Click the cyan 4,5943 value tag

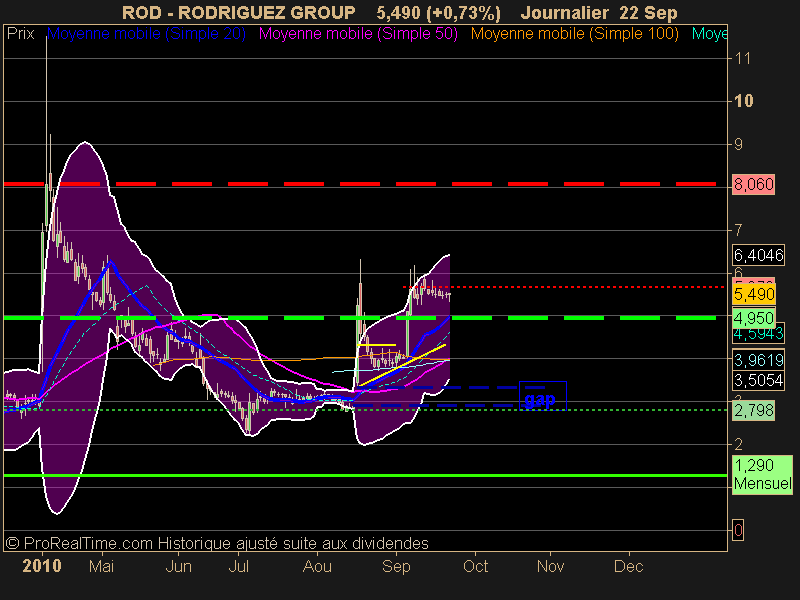point(759,335)
